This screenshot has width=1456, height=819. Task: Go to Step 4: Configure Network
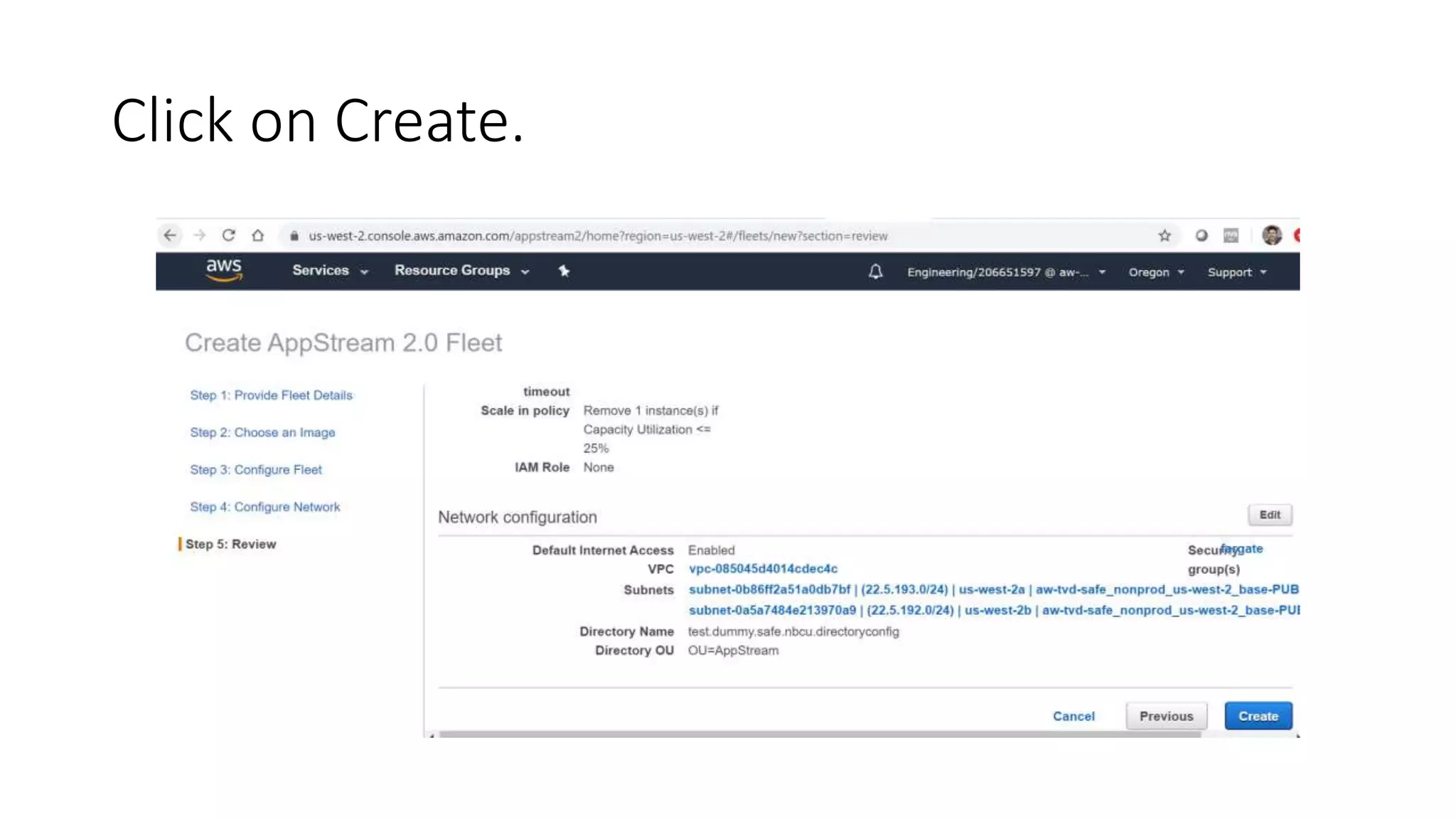[x=264, y=507]
